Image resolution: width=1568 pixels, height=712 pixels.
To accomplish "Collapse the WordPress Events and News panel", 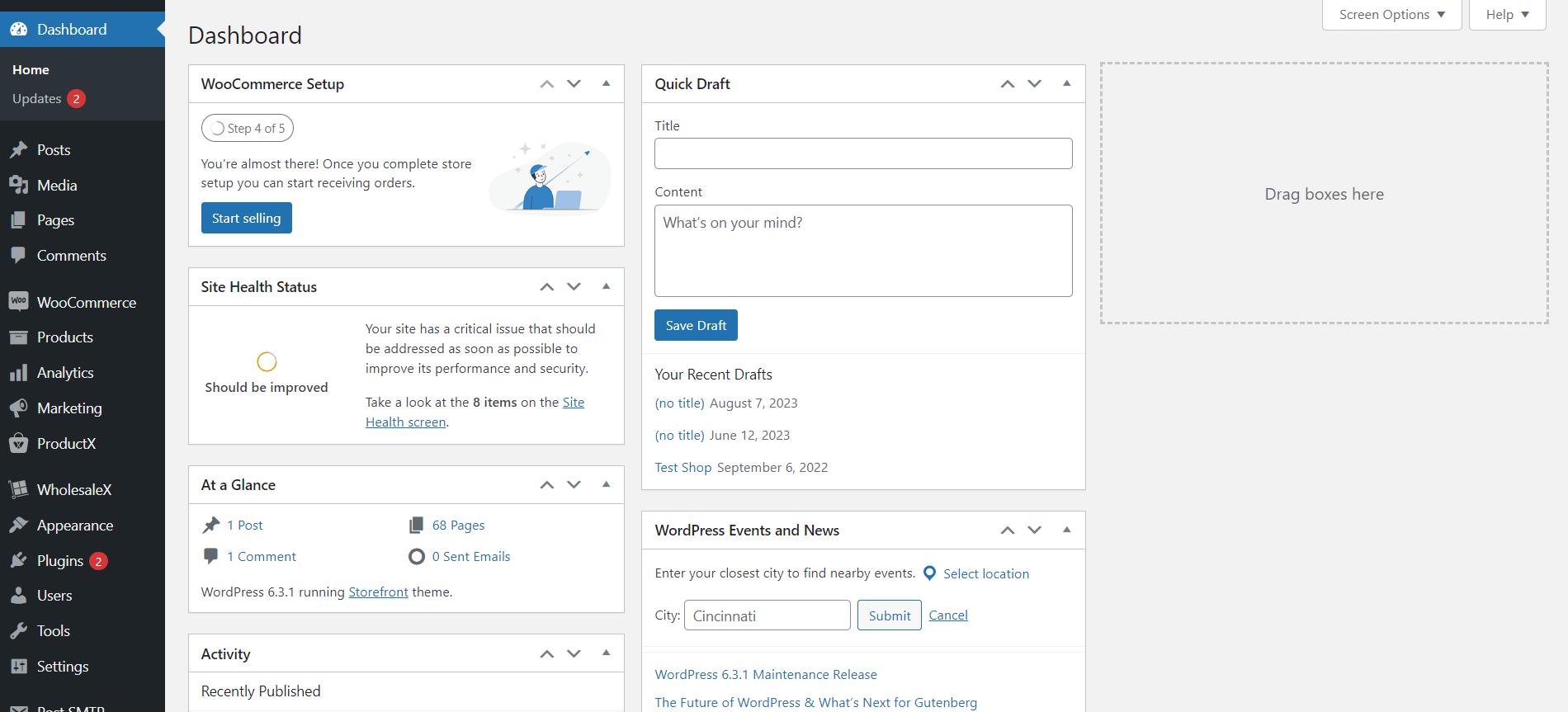I will click(1067, 530).
